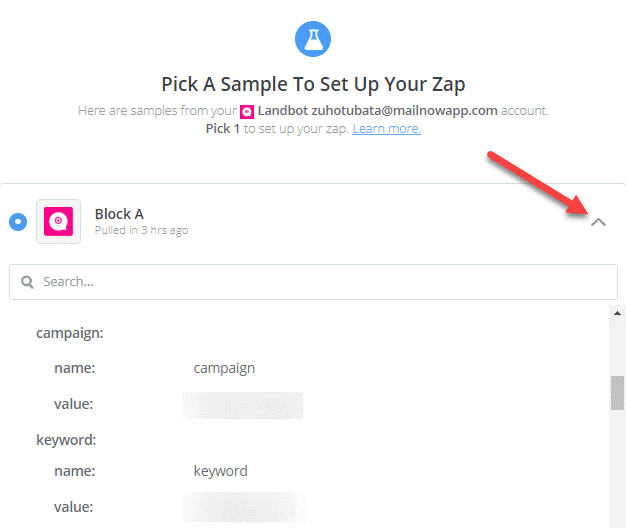Click the blurred keyword value field

point(244,507)
